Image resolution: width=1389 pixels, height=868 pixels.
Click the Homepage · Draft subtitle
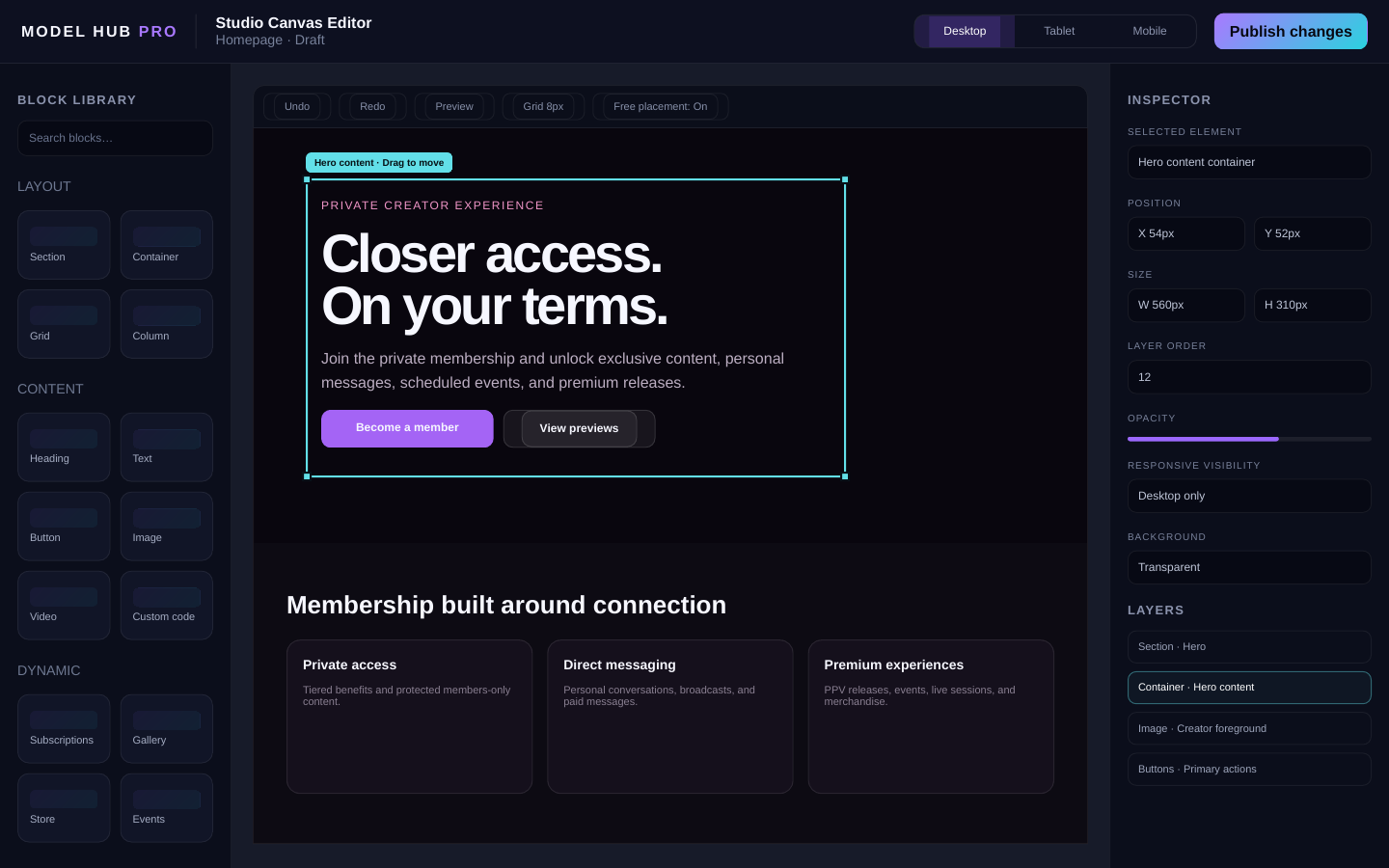point(270,41)
